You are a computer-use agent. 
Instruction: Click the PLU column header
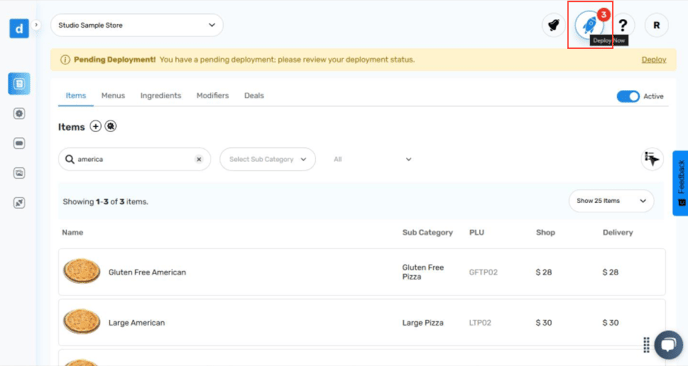click(x=477, y=233)
